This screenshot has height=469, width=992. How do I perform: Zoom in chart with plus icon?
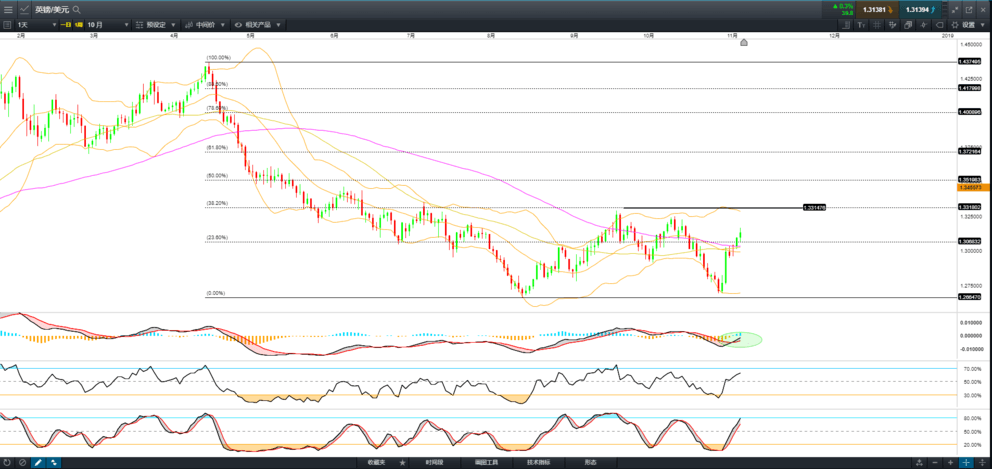950,463
